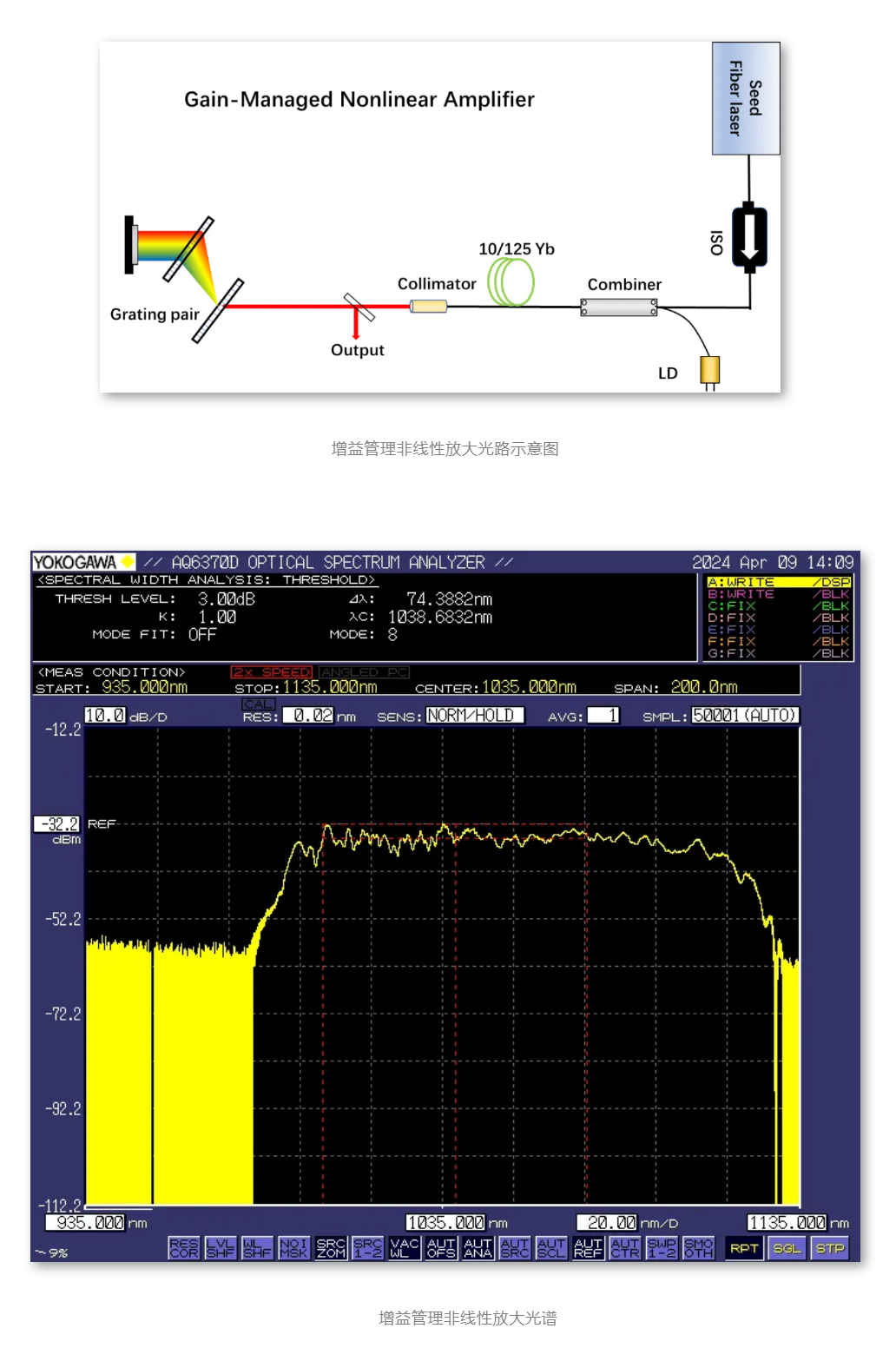Click the AUT SCL status indicator
This screenshot has height=1348, width=896.
[x=551, y=1248]
